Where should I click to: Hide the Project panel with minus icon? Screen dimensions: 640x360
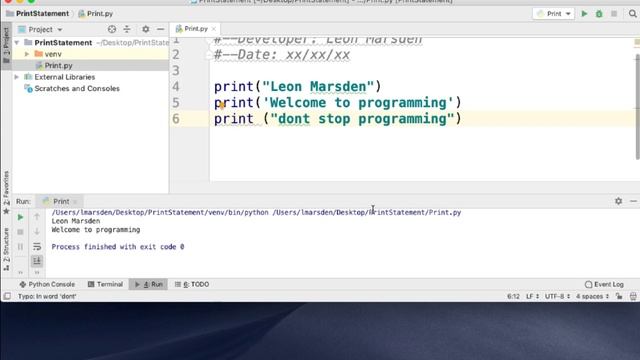click(x=160, y=29)
